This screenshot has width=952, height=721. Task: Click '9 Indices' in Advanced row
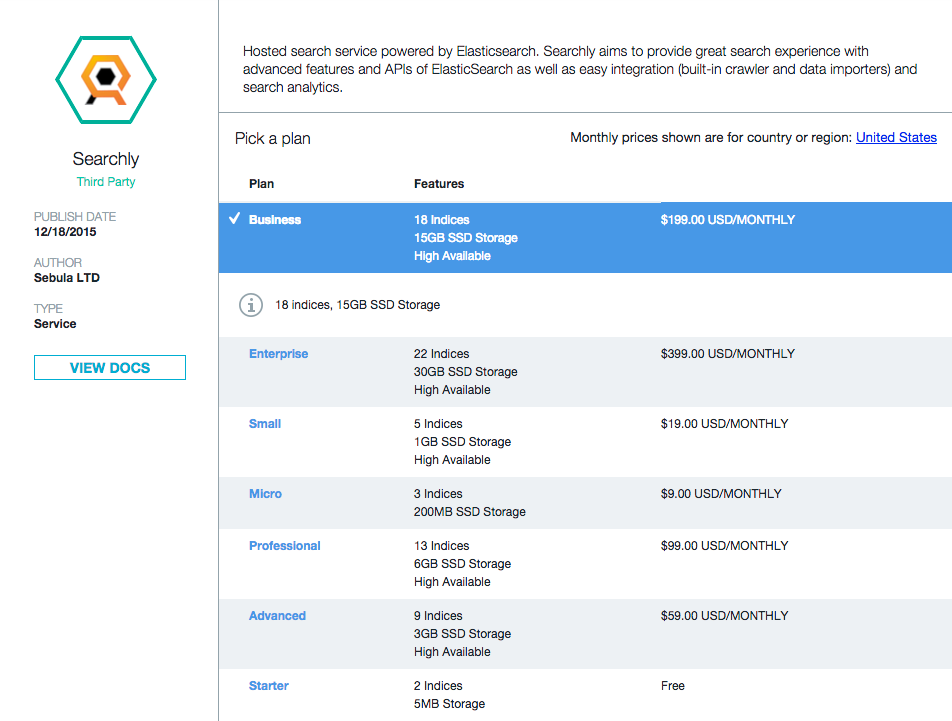pos(438,616)
